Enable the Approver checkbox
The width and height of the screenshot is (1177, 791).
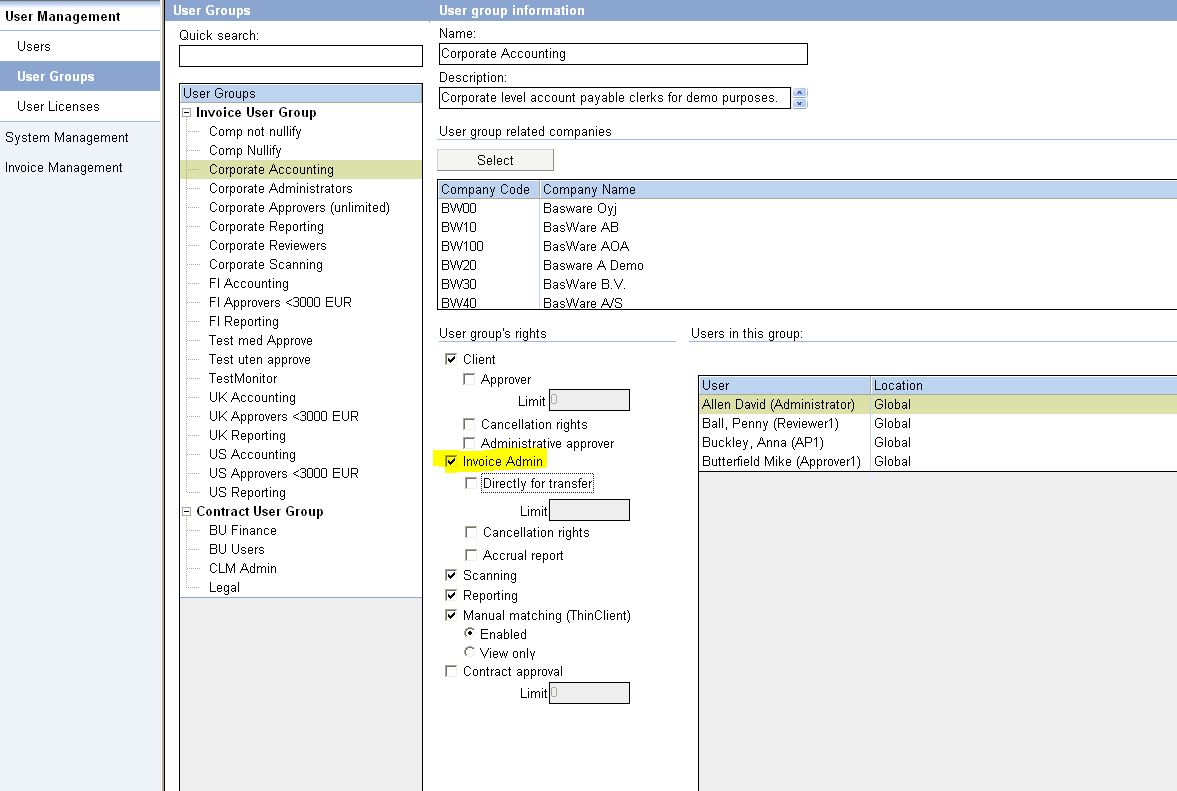[x=468, y=379]
